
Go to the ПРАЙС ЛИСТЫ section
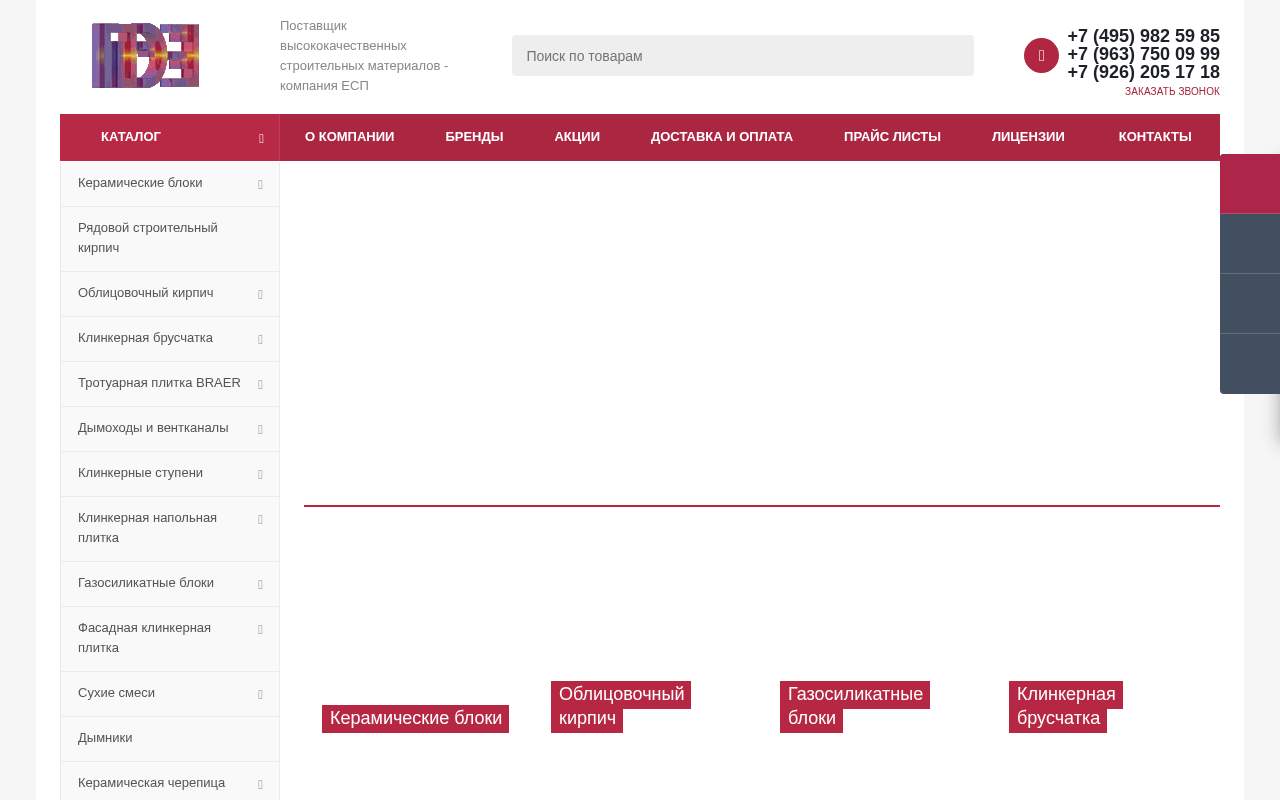point(892,137)
